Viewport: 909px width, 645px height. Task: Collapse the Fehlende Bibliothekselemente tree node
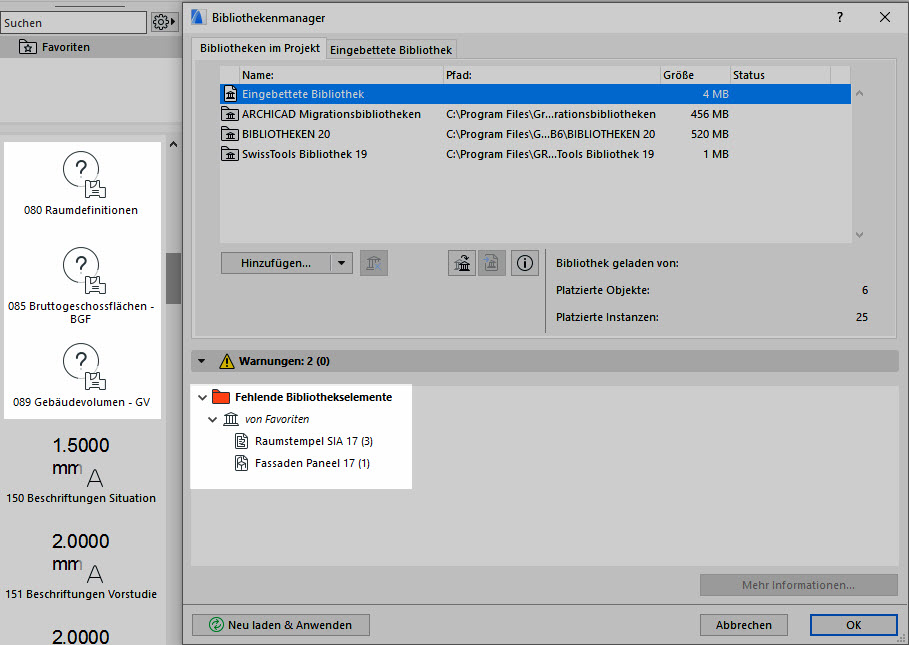pyautogui.click(x=202, y=398)
